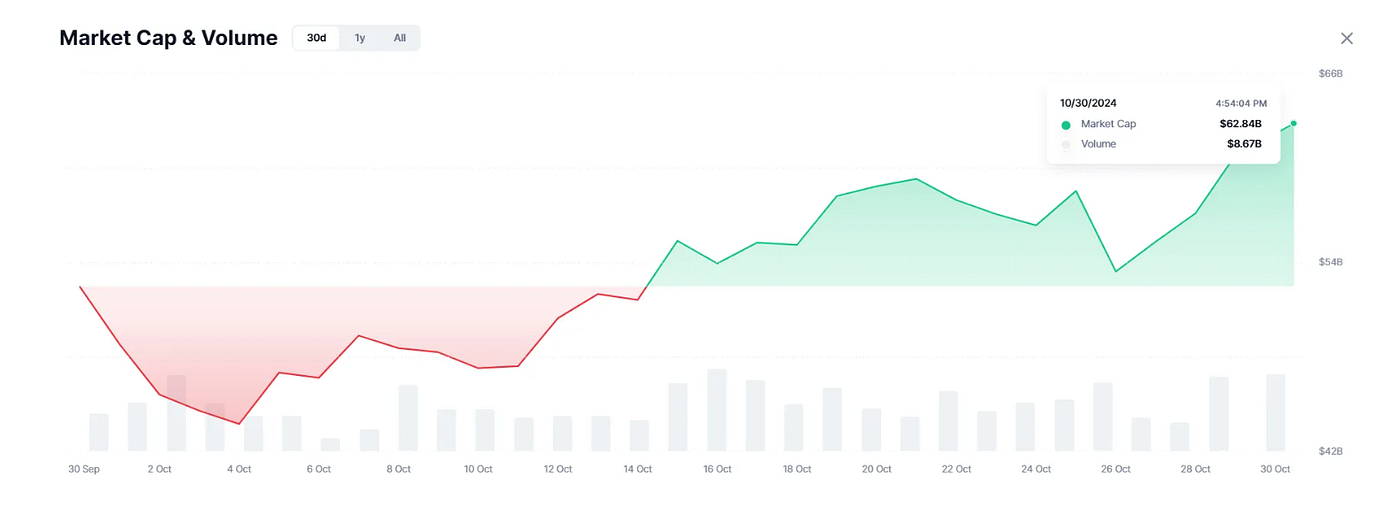1400x522 pixels.
Task: Click the rightmost volume bar
Action: tap(1275, 412)
